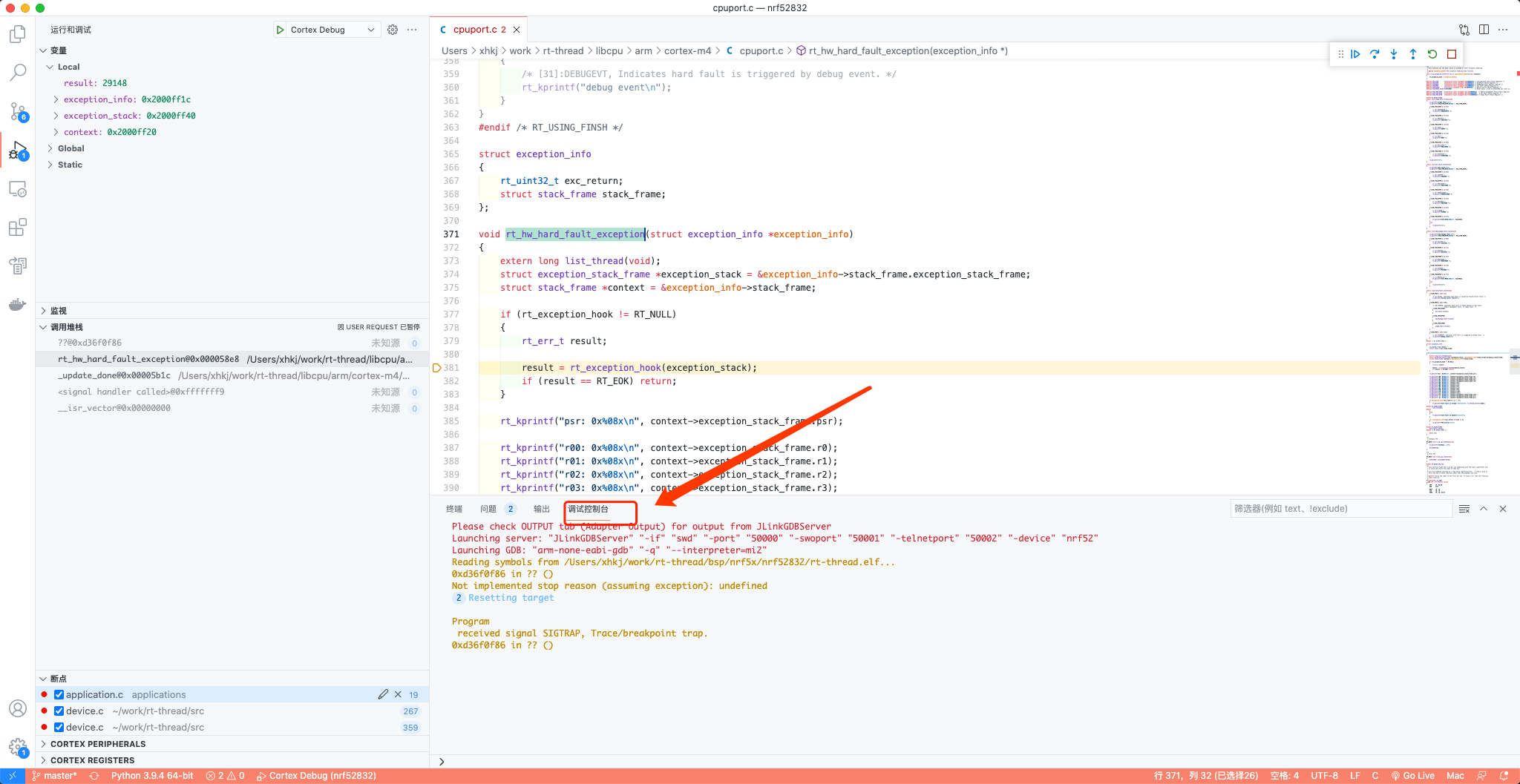Step into in debug toolbar
The width and height of the screenshot is (1520, 784).
tap(1394, 54)
